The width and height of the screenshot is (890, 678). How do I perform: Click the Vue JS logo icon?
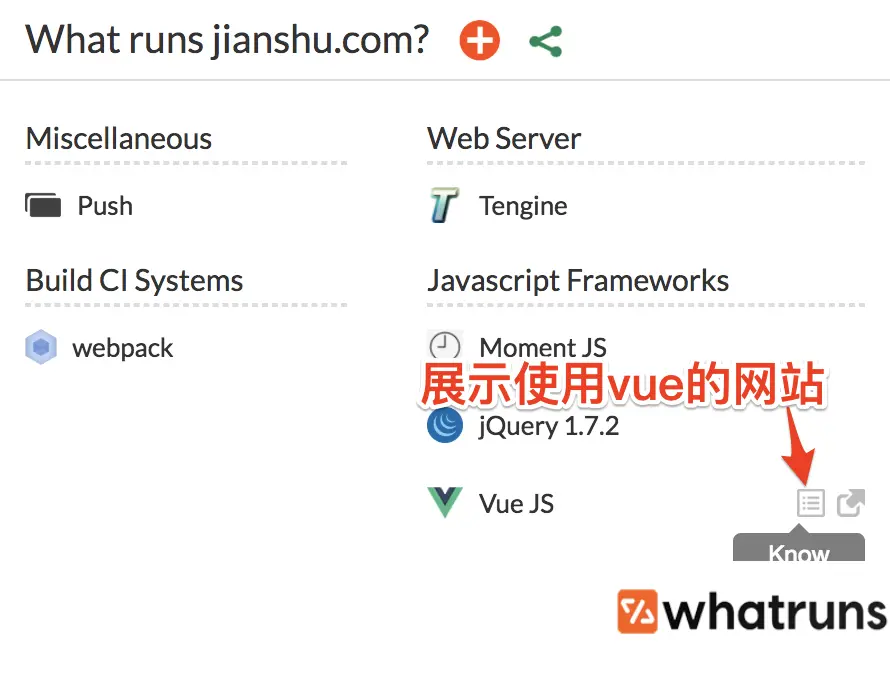445,502
